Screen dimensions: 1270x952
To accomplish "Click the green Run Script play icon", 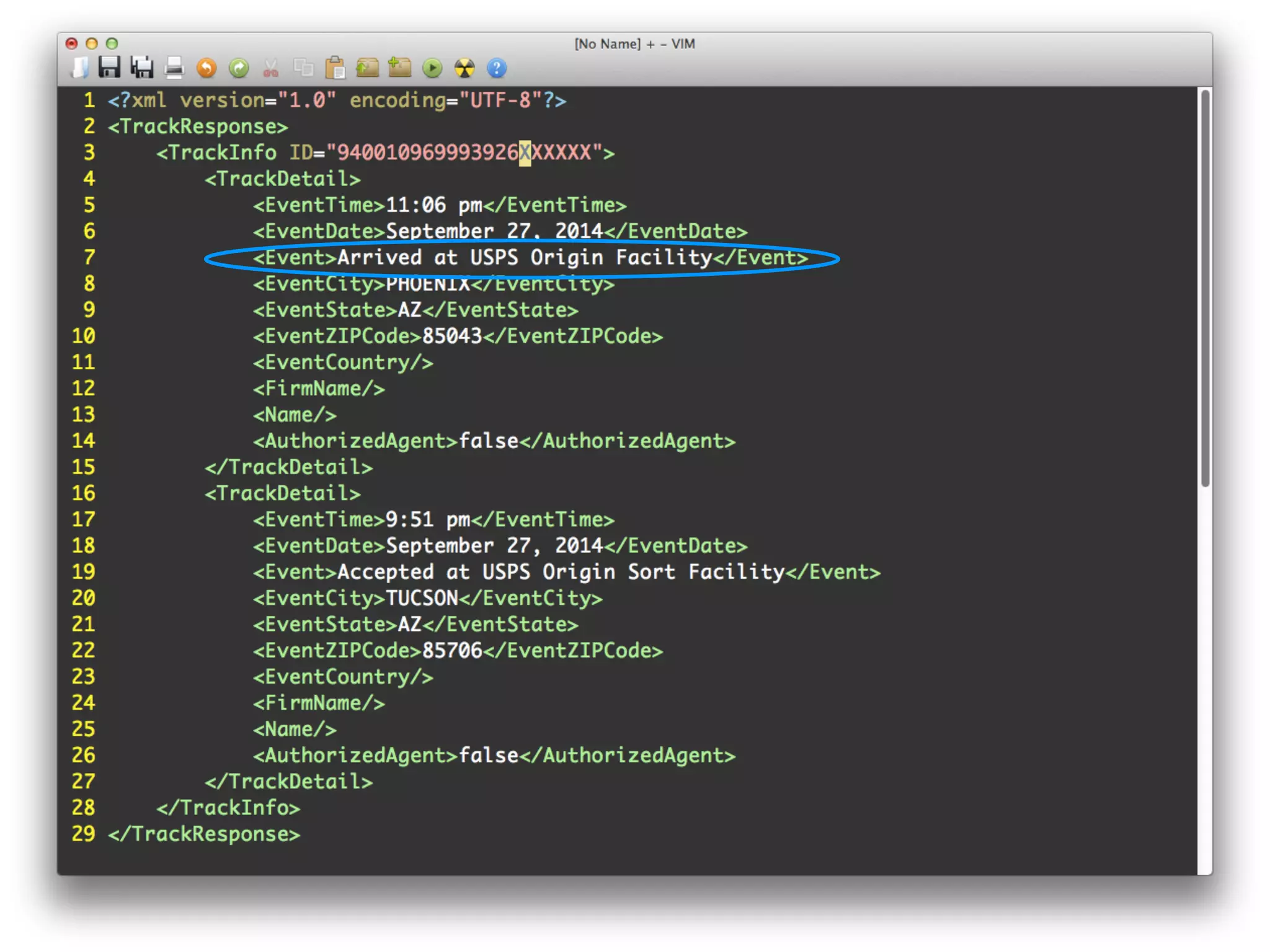I will pyautogui.click(x=432, y=68).
